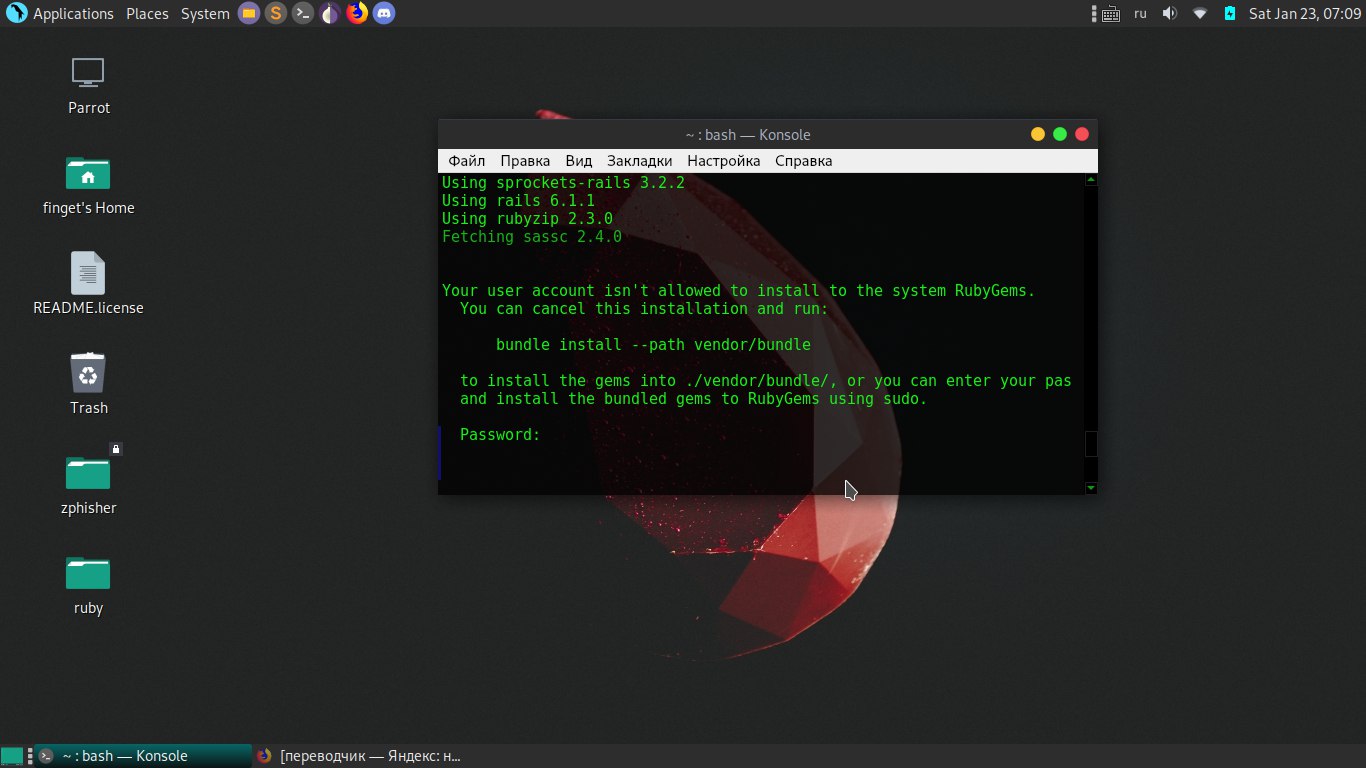
Task: Click the Konsole vertical scrollbar handle
Action: click(x=1091, y=443)
